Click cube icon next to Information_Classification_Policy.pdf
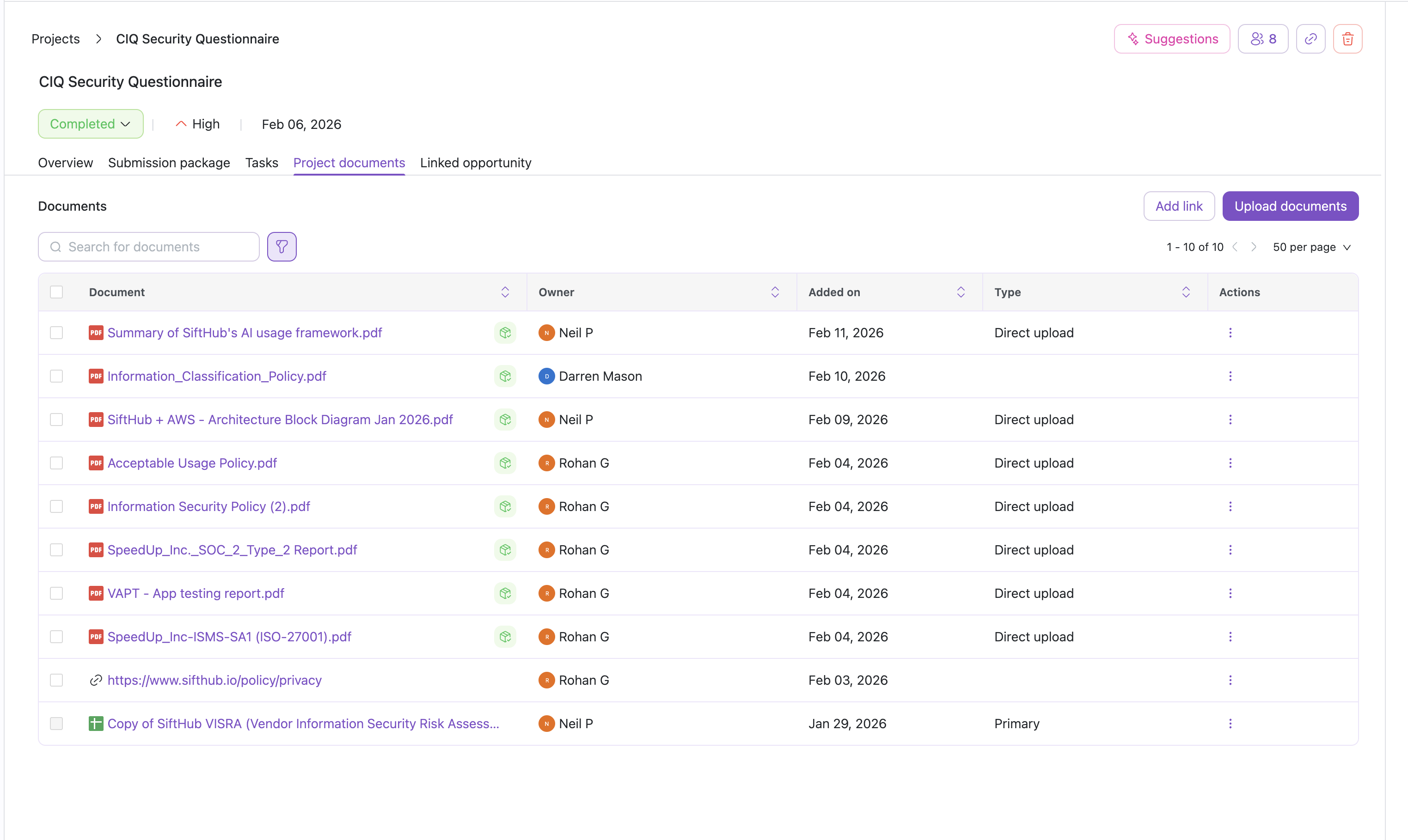 pyautogui.click(x=505, y=377)
